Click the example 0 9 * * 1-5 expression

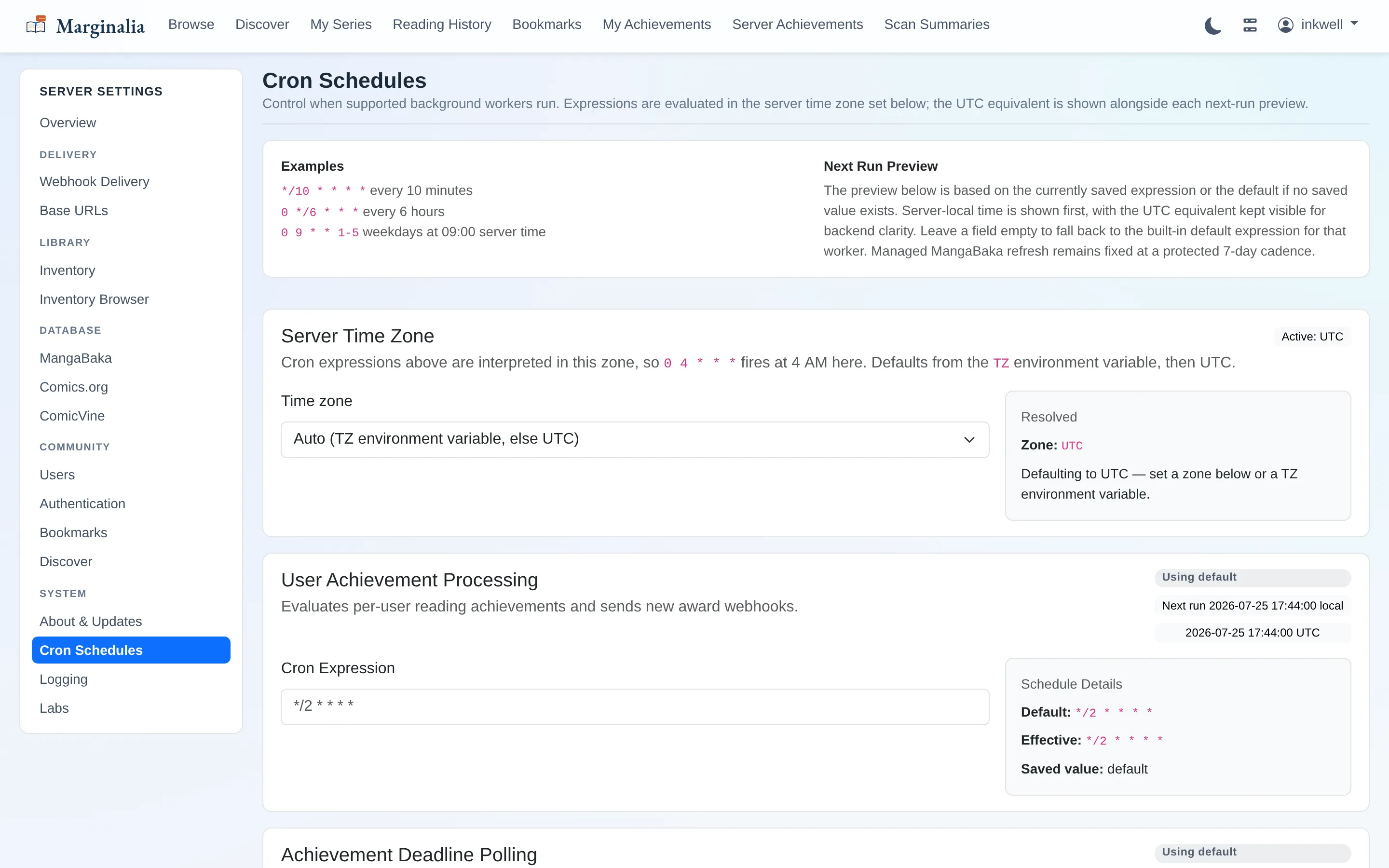click(320, 232)
